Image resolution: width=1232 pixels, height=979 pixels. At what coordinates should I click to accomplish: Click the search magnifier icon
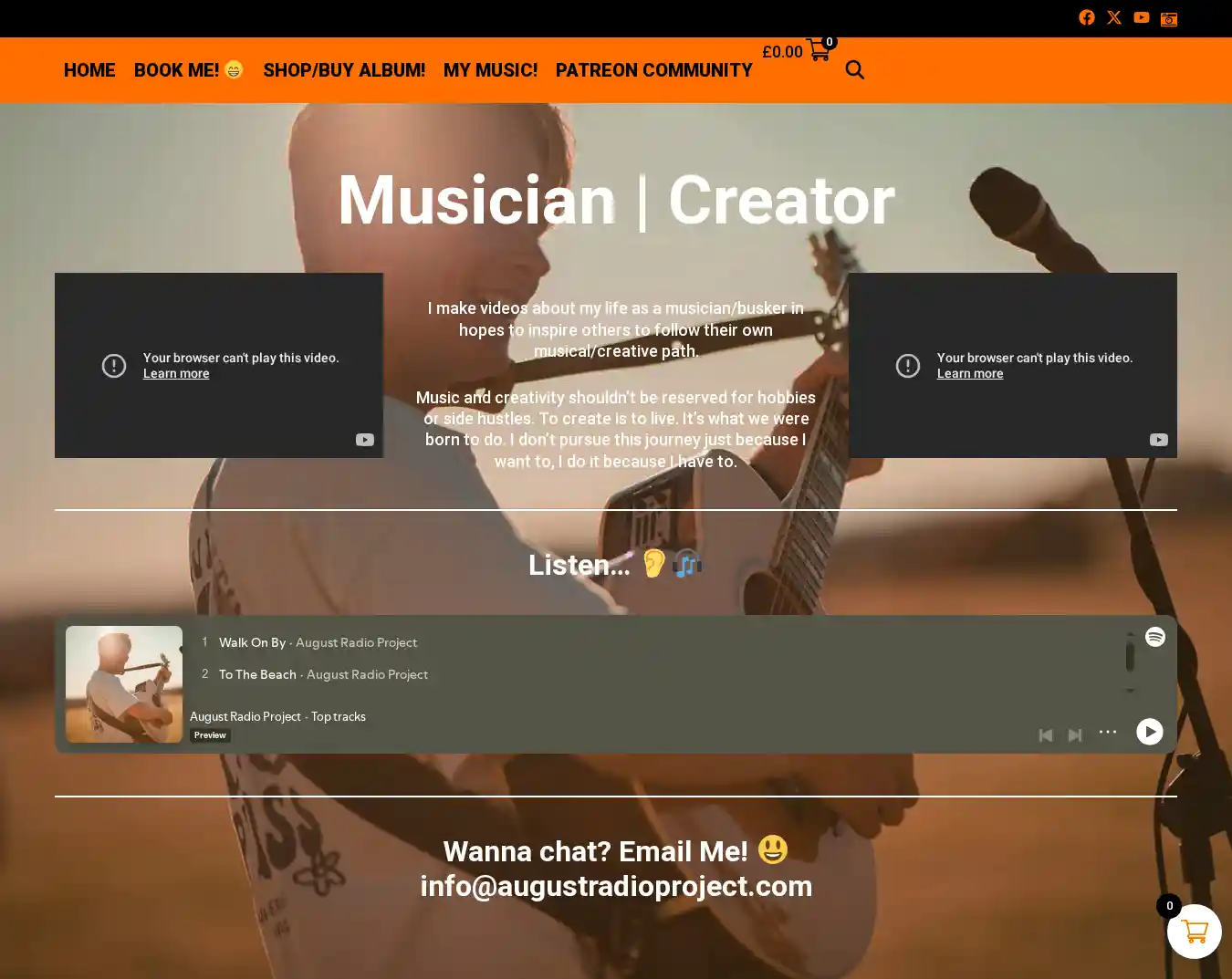(854, 70)
